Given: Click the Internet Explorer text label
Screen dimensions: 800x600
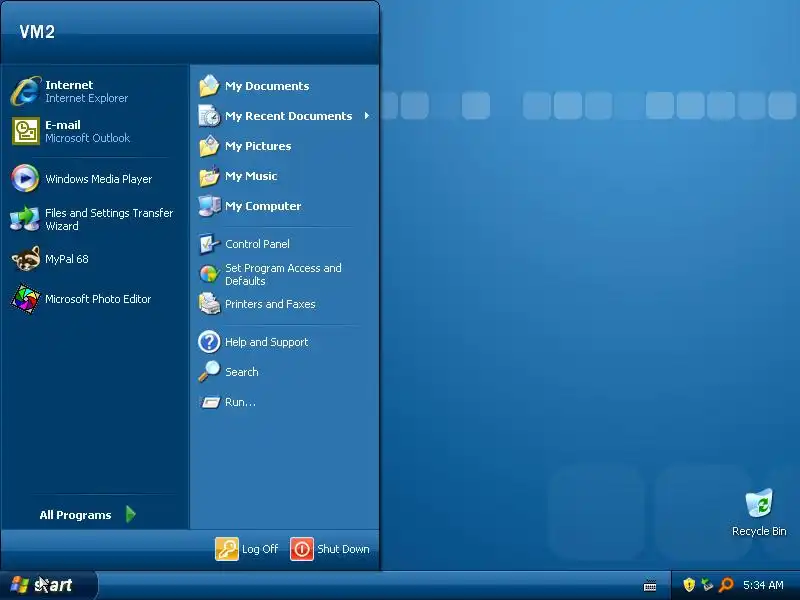Looking at the screenshot, I should coord(86,98).
